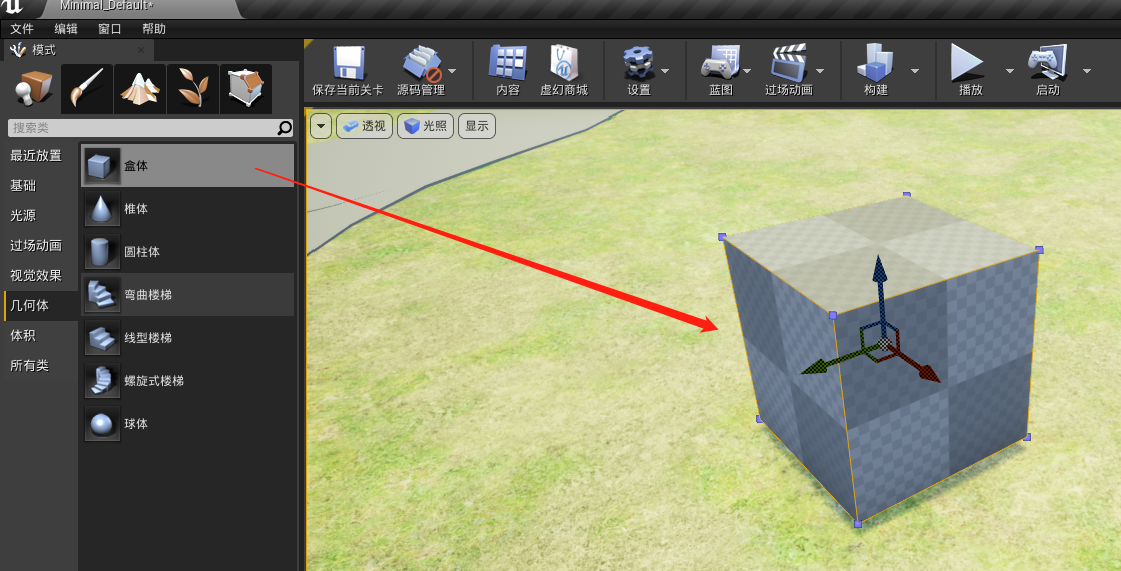The width and height of the screenshot is (1121, 571).
Task: Open the 光照 view mode button
Action: 425,126
